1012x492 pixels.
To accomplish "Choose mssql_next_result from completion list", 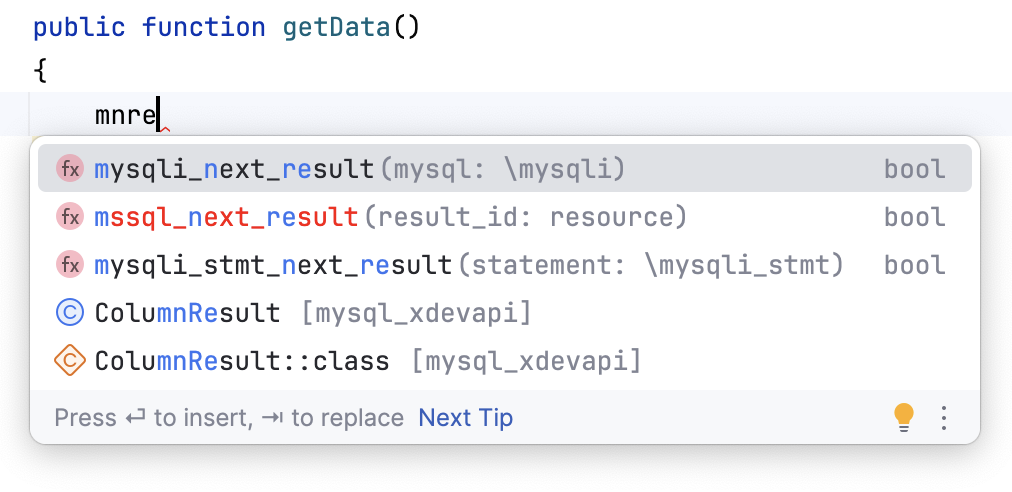I will pyautogui.click(x=226, y=217).
